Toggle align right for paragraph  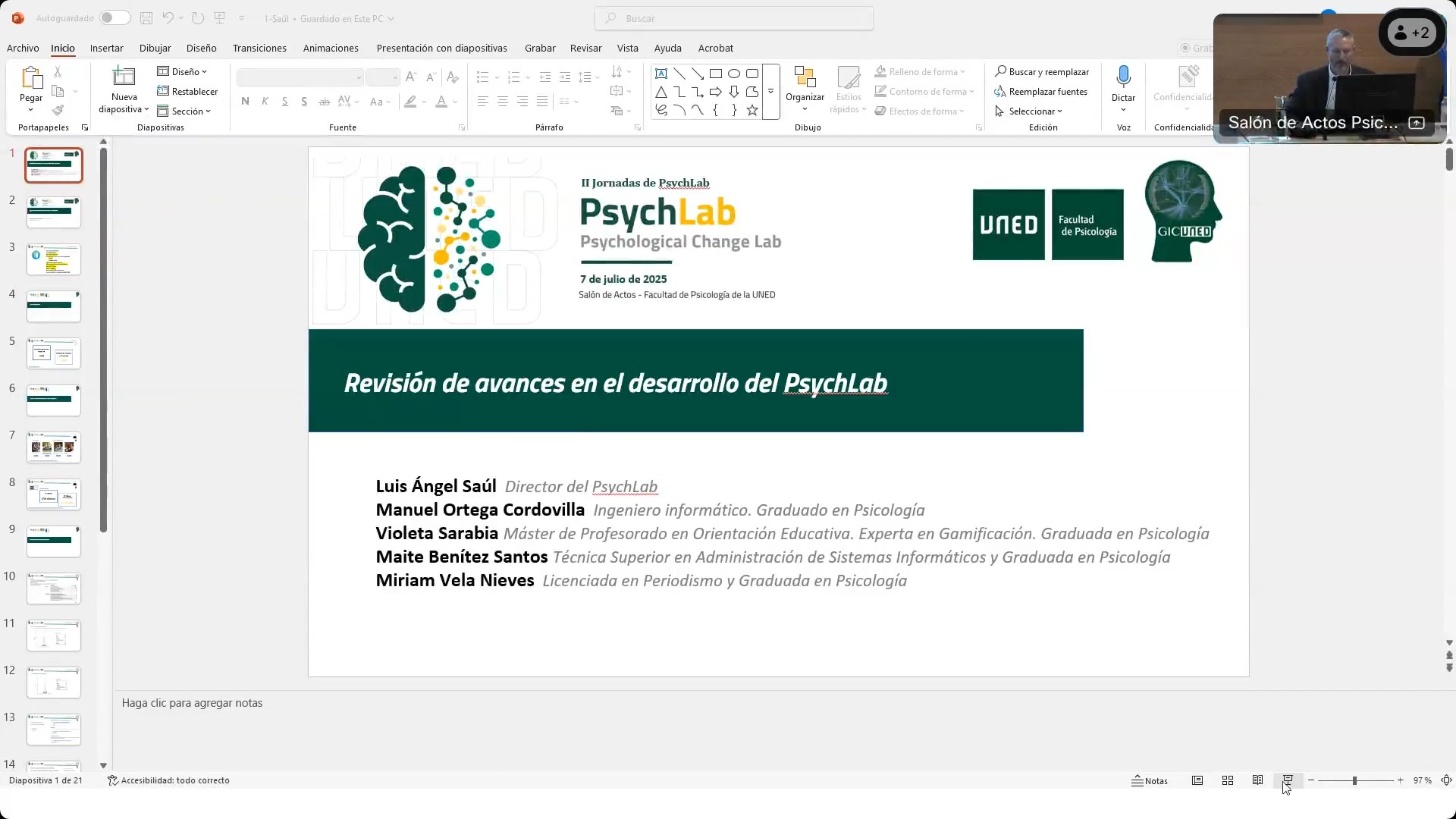[x=522, y=102]
